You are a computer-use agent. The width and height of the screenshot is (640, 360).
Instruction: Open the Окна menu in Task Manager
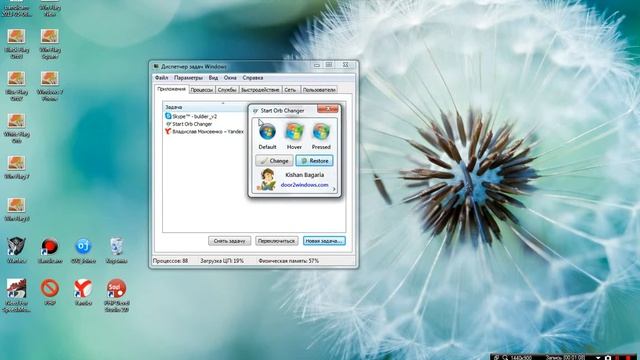click(x=230, y=78)
